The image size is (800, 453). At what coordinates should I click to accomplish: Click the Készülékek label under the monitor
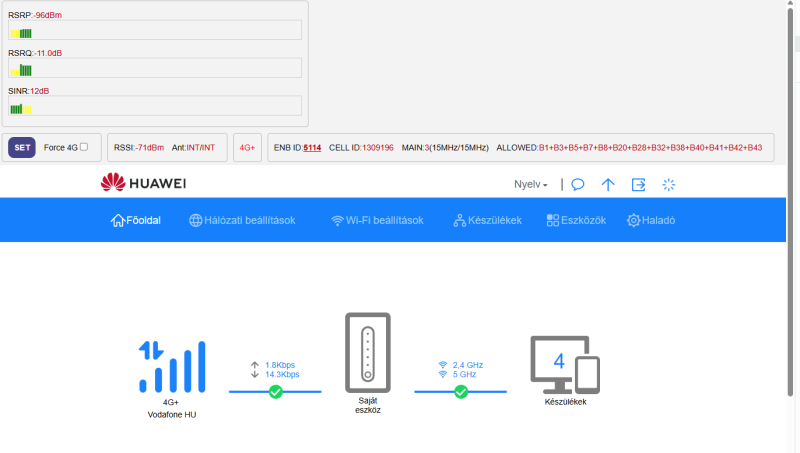(x=565, y=402)
